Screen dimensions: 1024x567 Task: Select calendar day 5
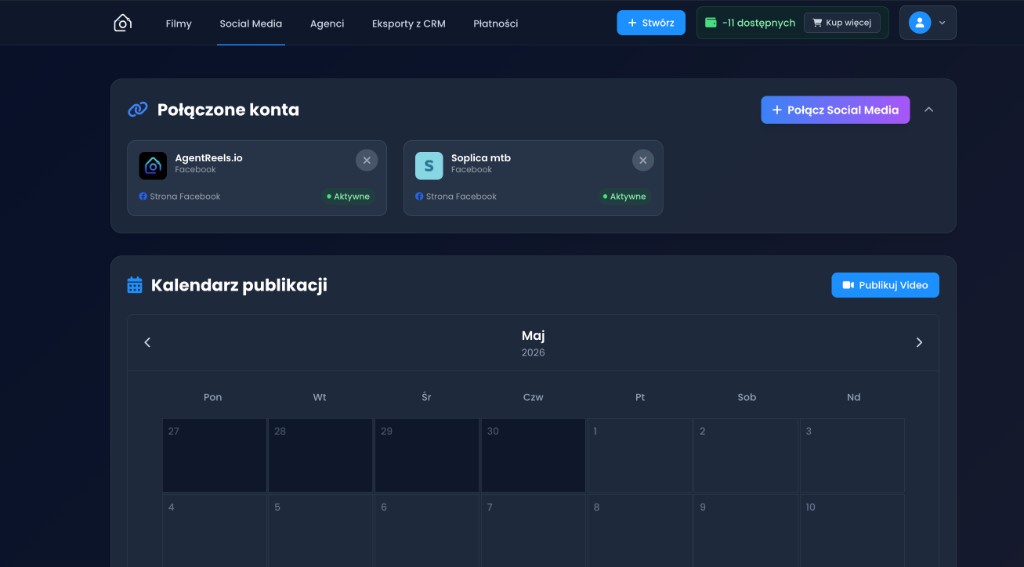321,530
